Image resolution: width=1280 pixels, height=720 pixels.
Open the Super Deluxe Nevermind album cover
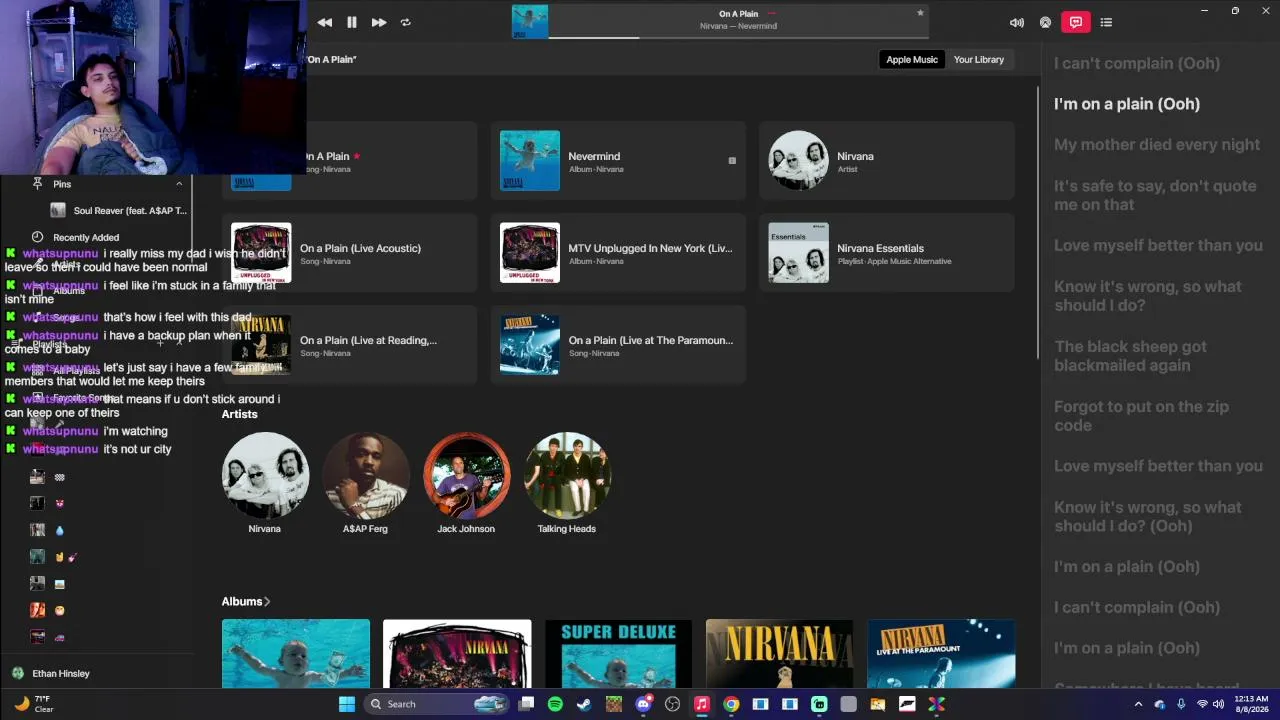coord(618,654)
